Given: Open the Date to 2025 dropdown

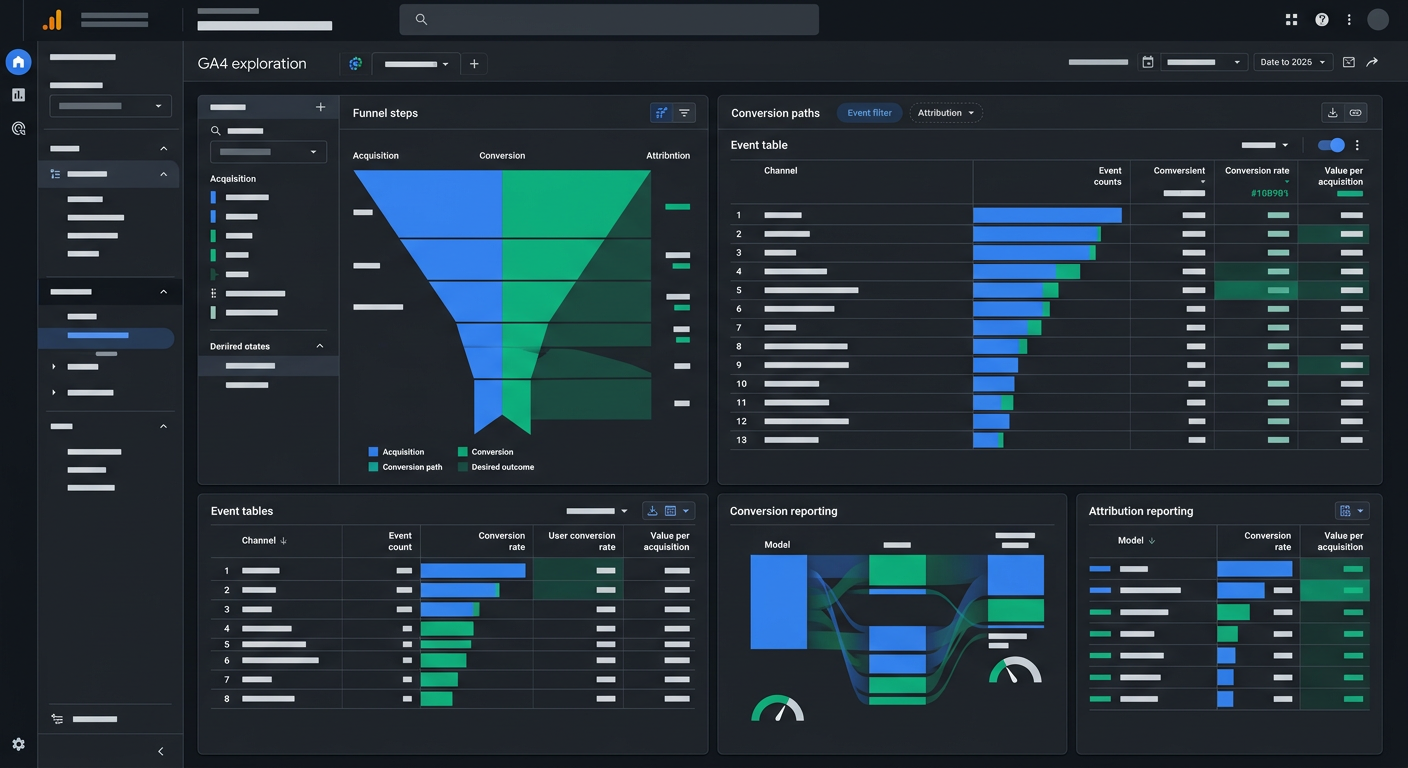Looking at the screenshot, I should pos(1293,62).
